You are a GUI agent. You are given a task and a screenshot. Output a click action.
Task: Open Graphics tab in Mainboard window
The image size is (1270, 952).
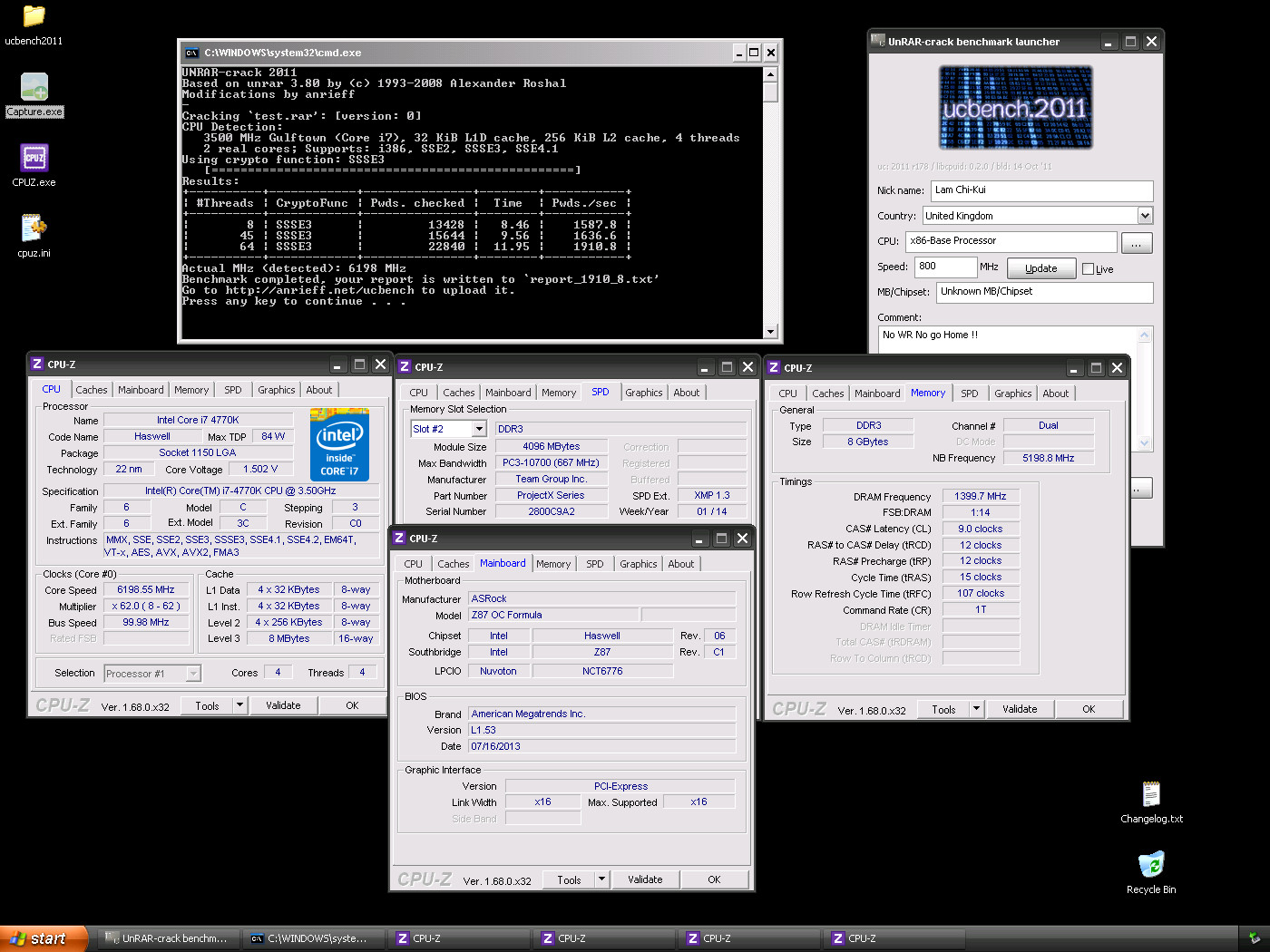pyautogui.click(x=639, y=564)
